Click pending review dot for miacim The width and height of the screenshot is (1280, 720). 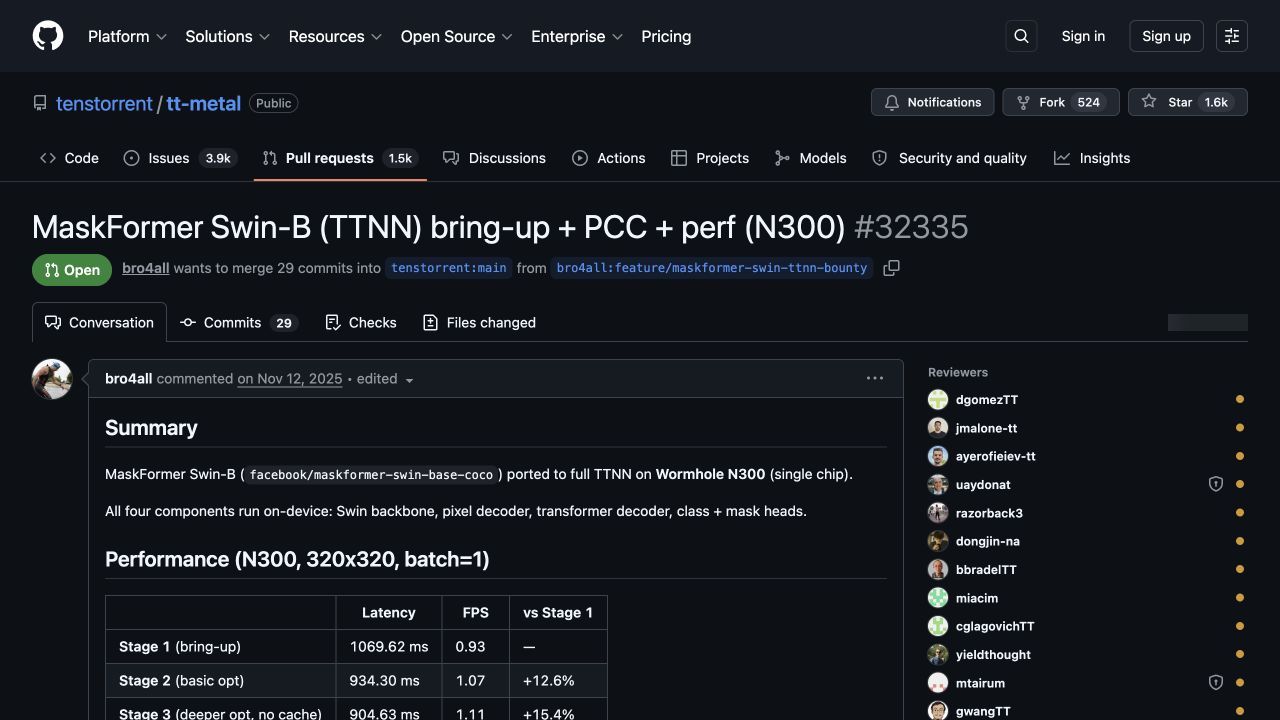(1240, 598)
